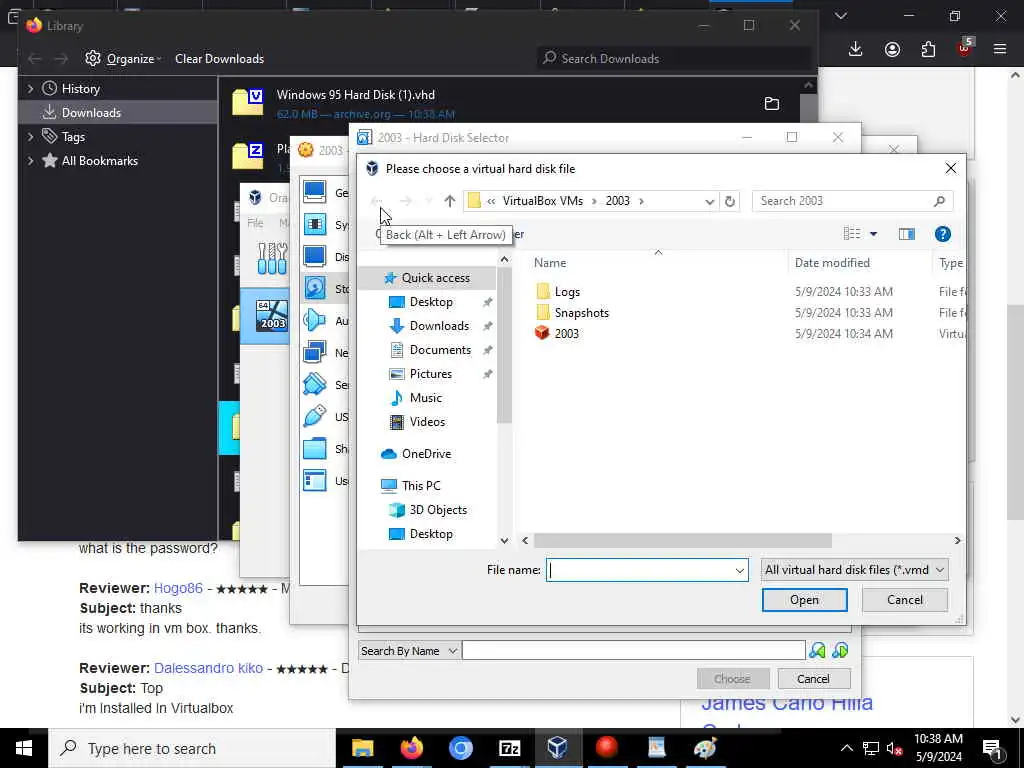The height and width of the screenshot is (768, 1024).
Task: Open the Organize menu in Library
Action: tap(123, 59)
